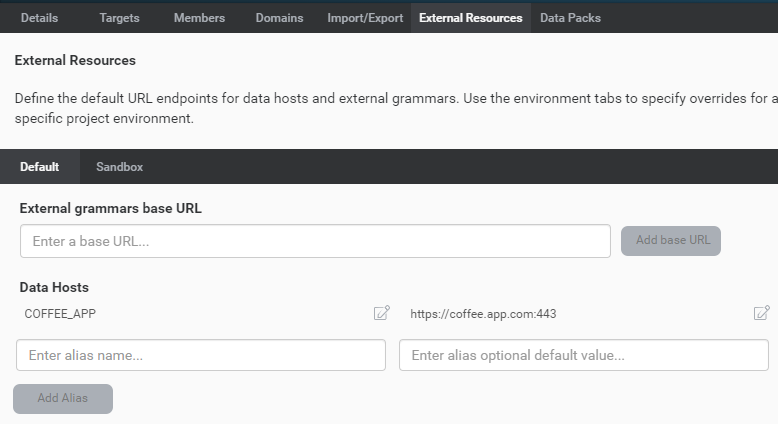
Task: Switch to the Targets tab
Action: (120, 18)
